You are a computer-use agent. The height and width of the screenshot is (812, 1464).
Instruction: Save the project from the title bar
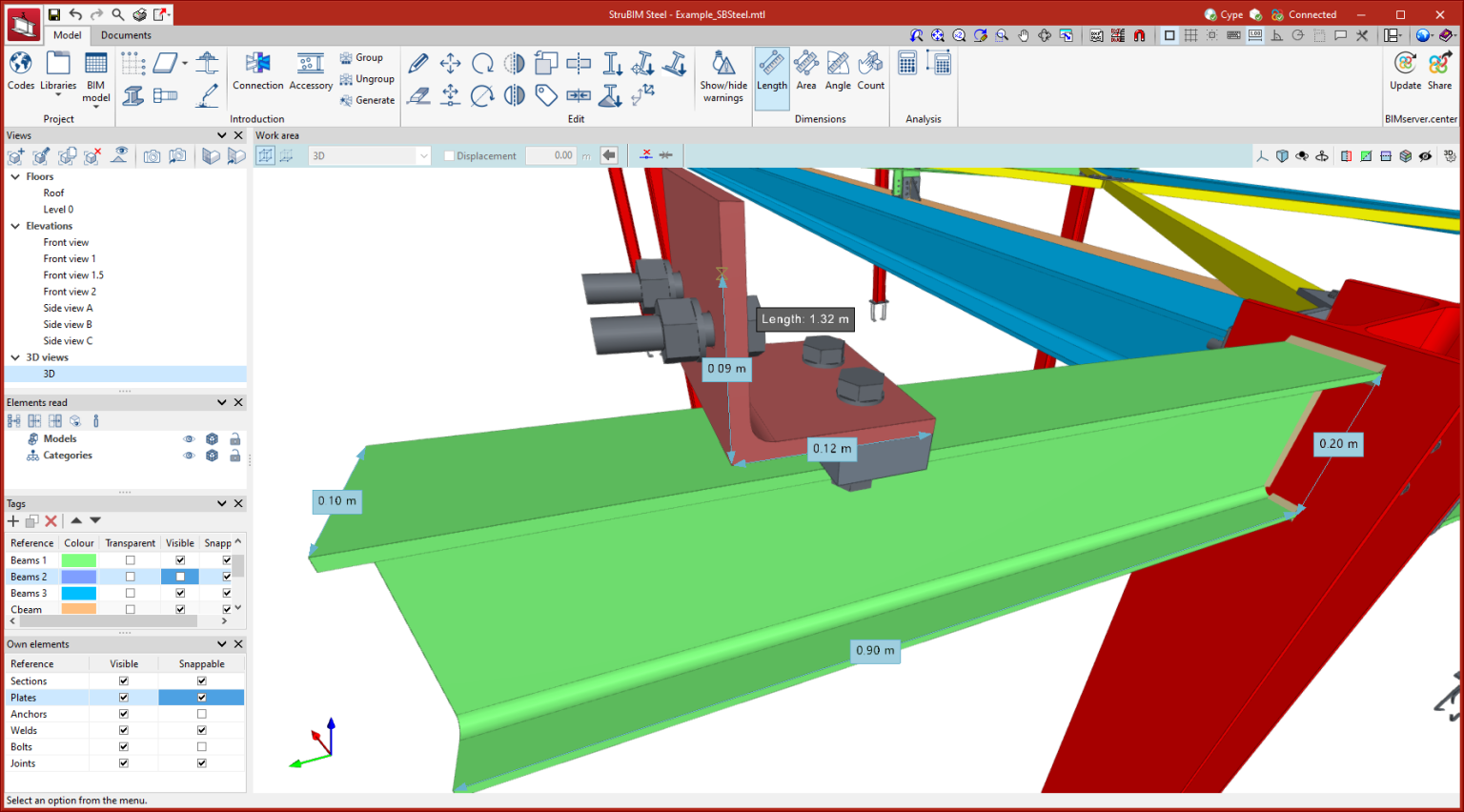[x=54, y=14]
